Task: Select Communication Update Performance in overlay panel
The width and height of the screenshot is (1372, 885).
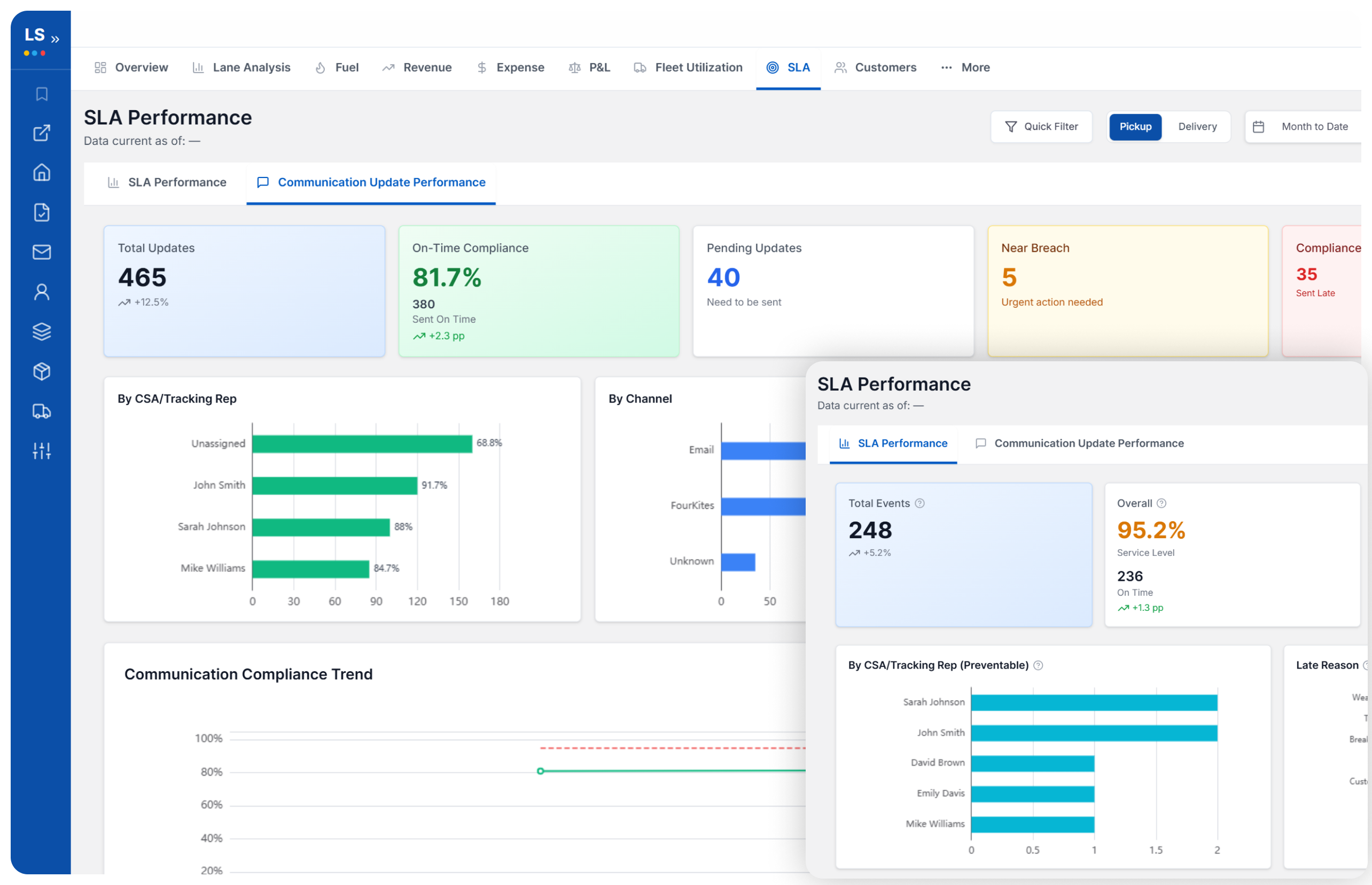Action: [x=1079, y=443]
